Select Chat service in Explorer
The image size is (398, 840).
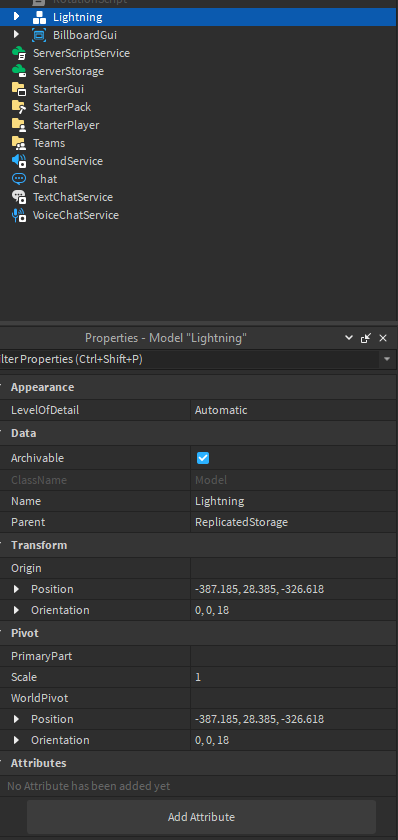coord(45,179)
